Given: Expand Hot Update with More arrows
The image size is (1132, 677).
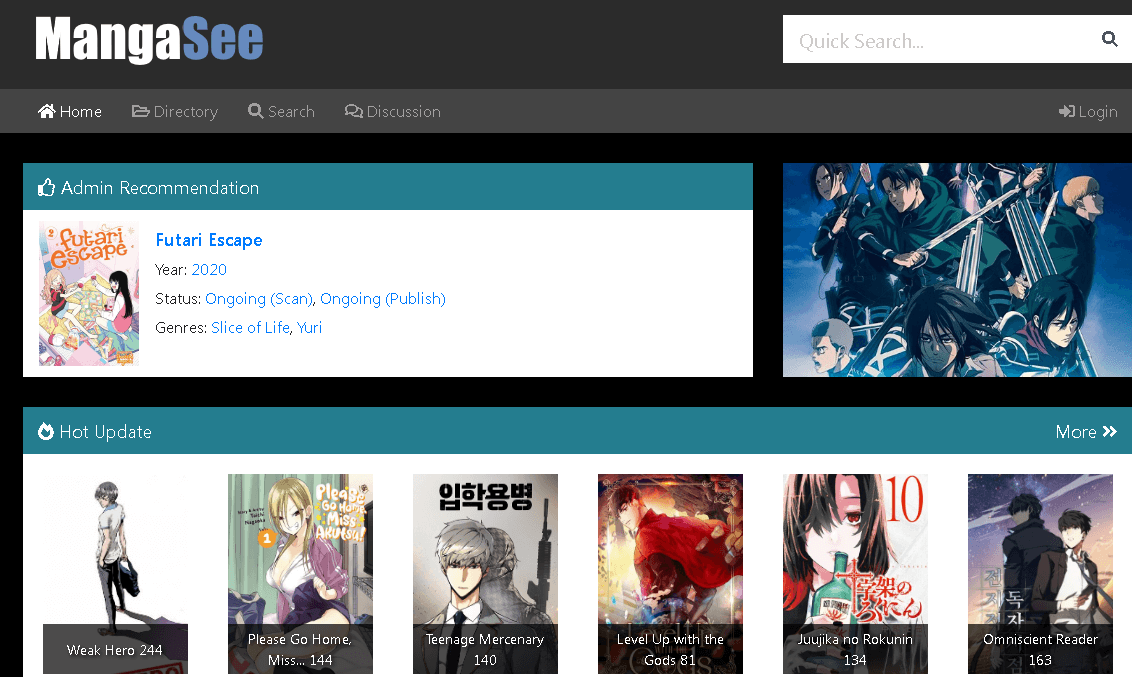Looking at the screenshot, I should 1086,432.
